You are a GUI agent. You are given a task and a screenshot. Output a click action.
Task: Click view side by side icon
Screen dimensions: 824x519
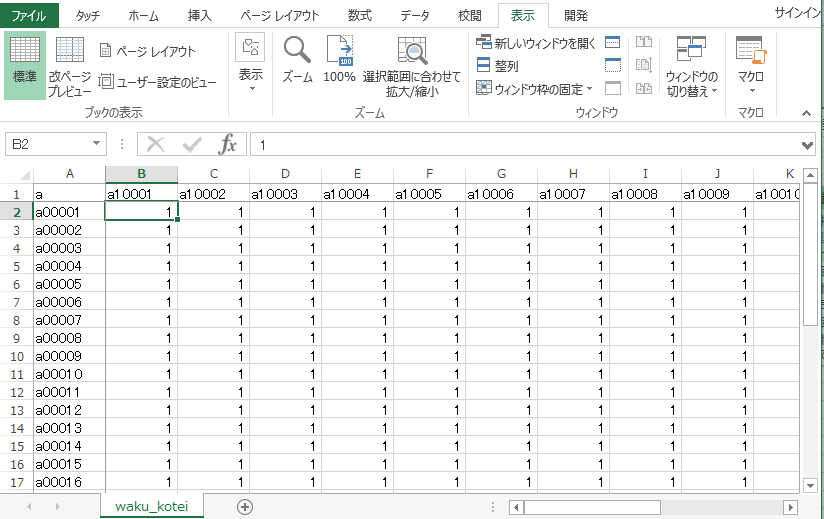644,42
